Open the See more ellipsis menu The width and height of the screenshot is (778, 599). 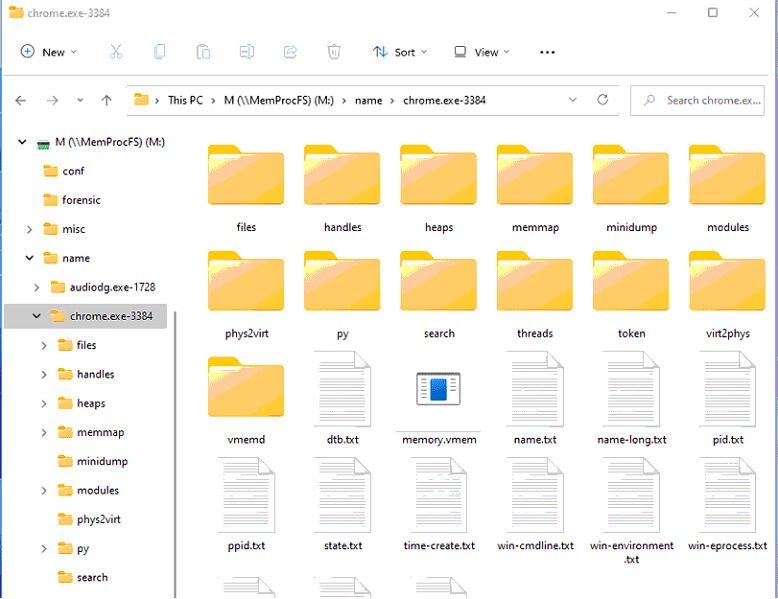point(547,52)
